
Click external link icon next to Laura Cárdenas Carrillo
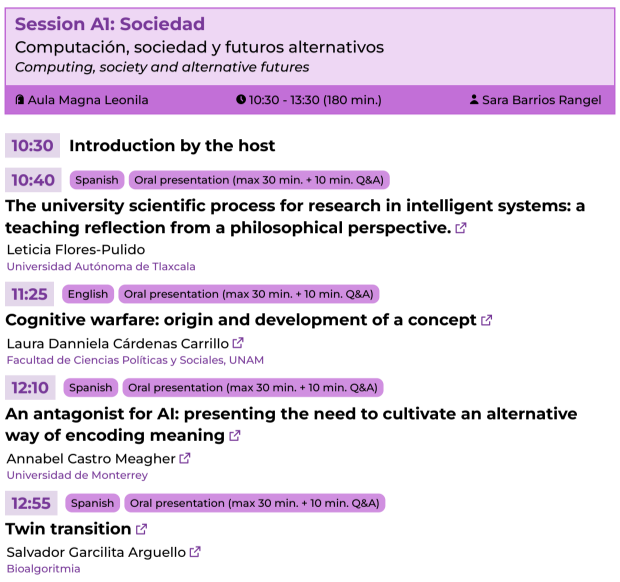pos(238,343)
